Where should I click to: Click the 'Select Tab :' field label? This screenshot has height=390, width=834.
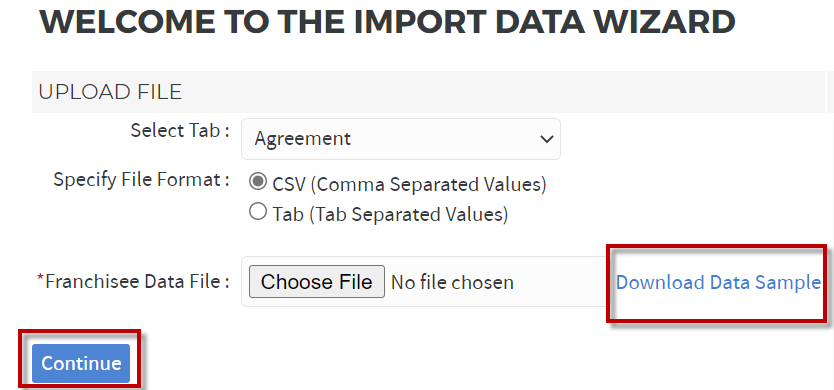[180, 130]
